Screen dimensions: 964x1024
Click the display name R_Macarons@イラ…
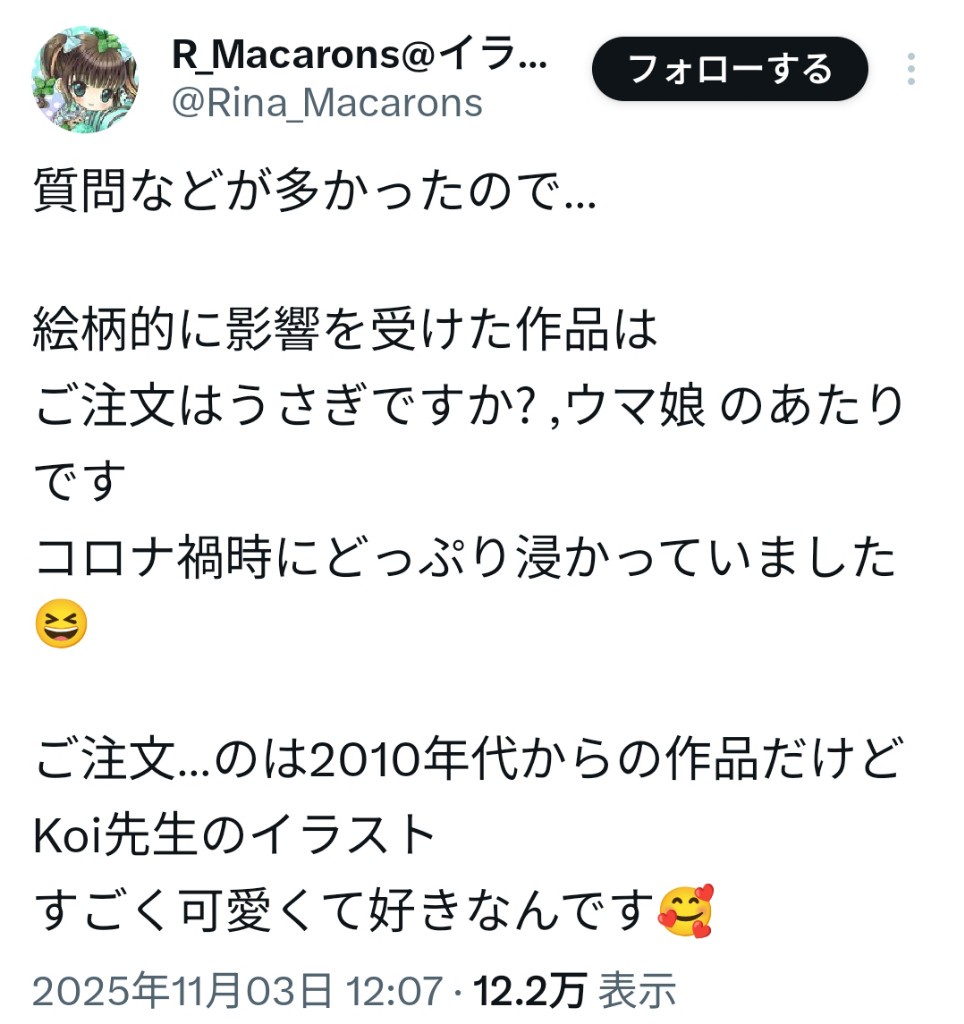pyautogui.click(x=360, y=54)
